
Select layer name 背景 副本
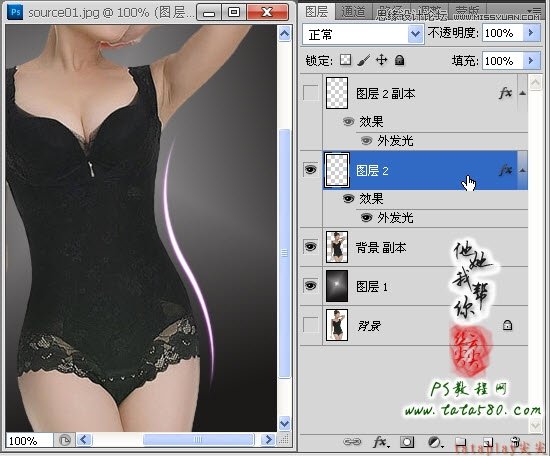381,247
